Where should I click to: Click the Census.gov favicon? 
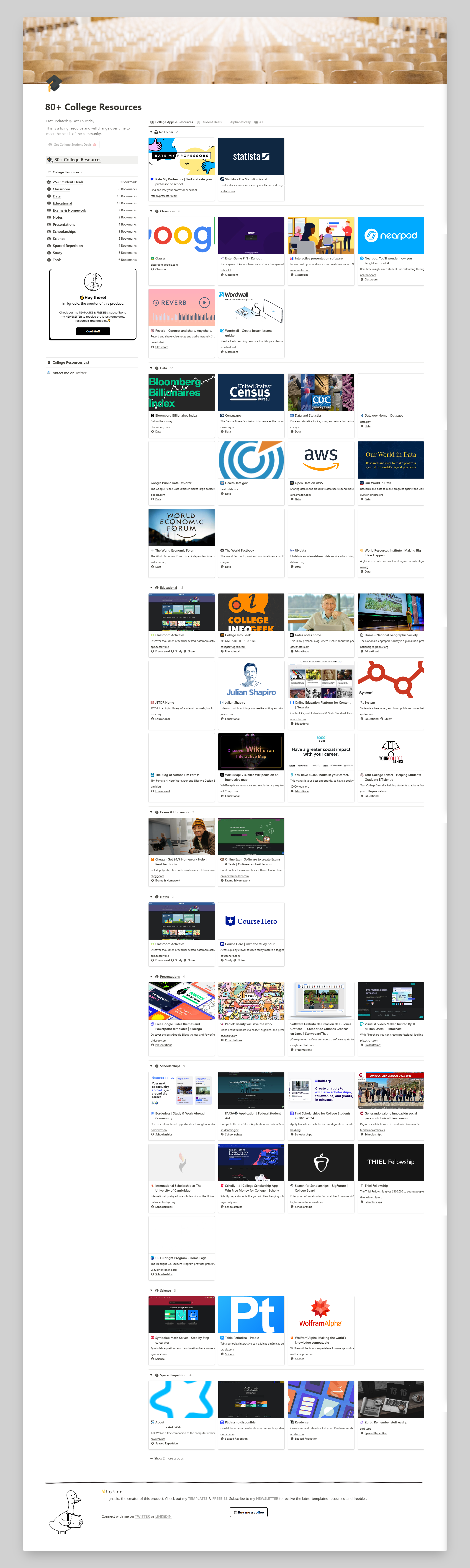tap(222, 415)
